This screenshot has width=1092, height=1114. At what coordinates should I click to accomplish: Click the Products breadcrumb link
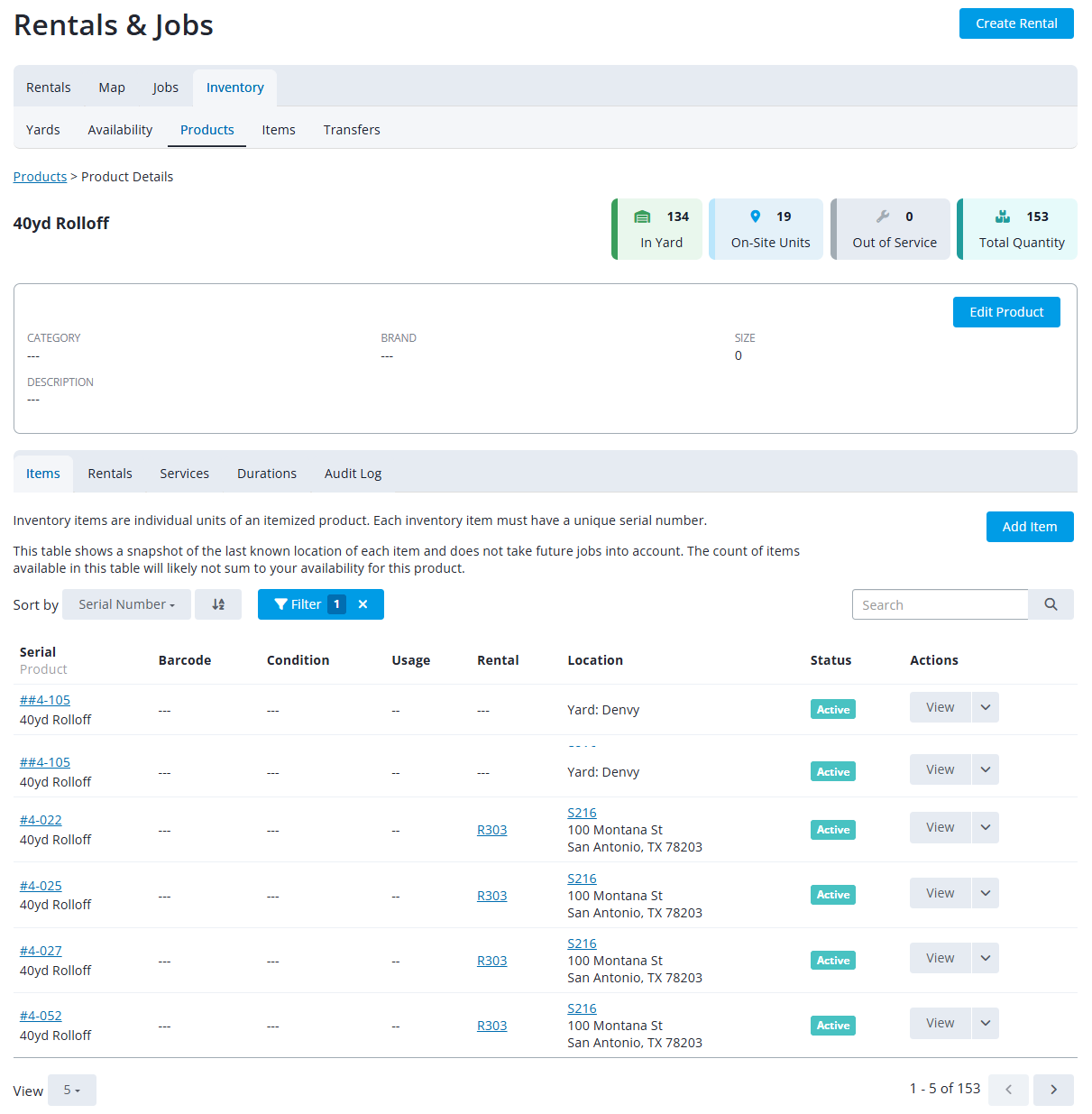40,177
